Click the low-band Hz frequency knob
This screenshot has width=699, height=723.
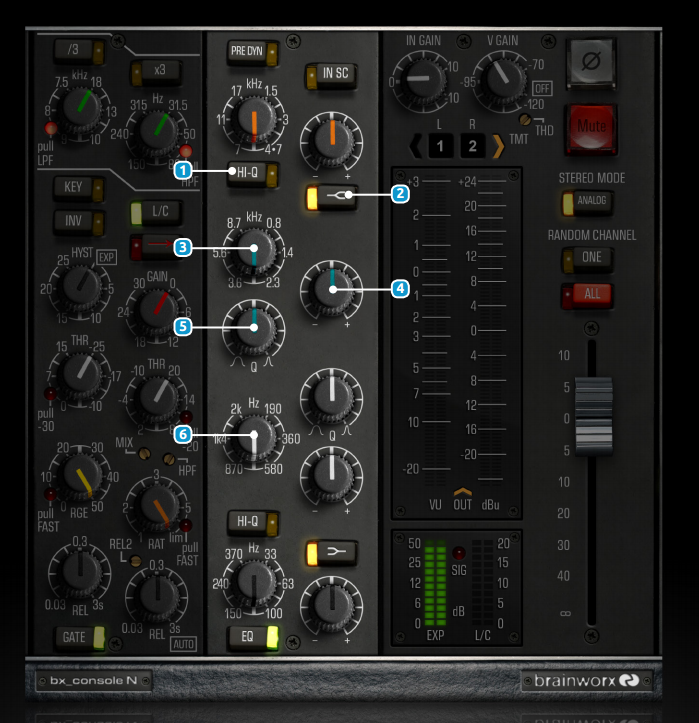pos(254,584)
